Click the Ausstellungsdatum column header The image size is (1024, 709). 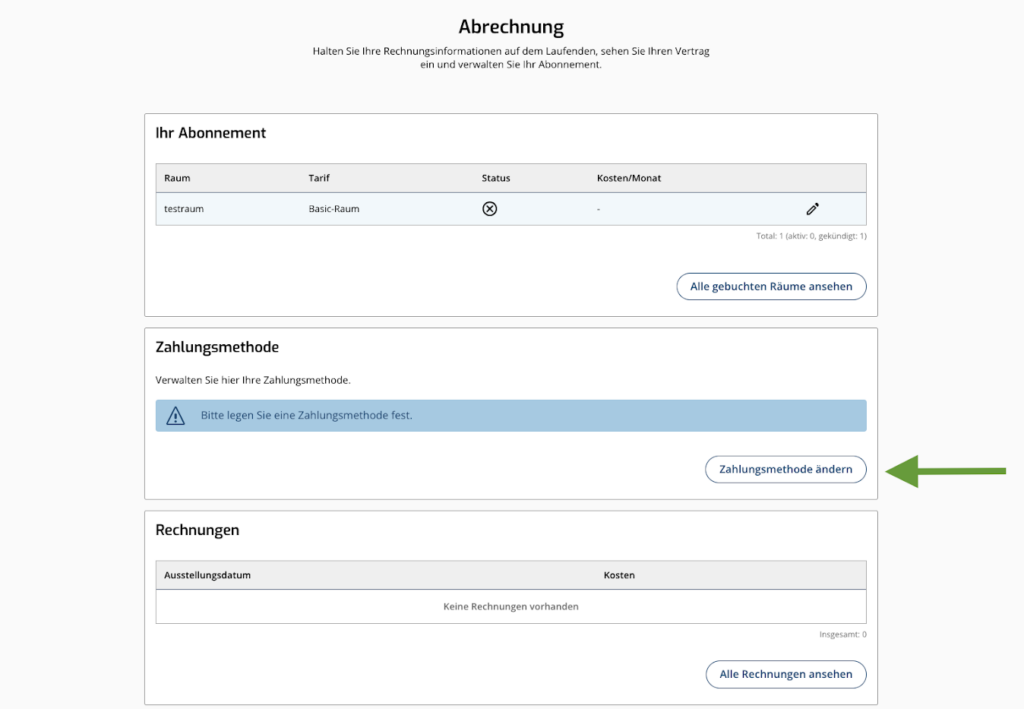tap(207, 575)
